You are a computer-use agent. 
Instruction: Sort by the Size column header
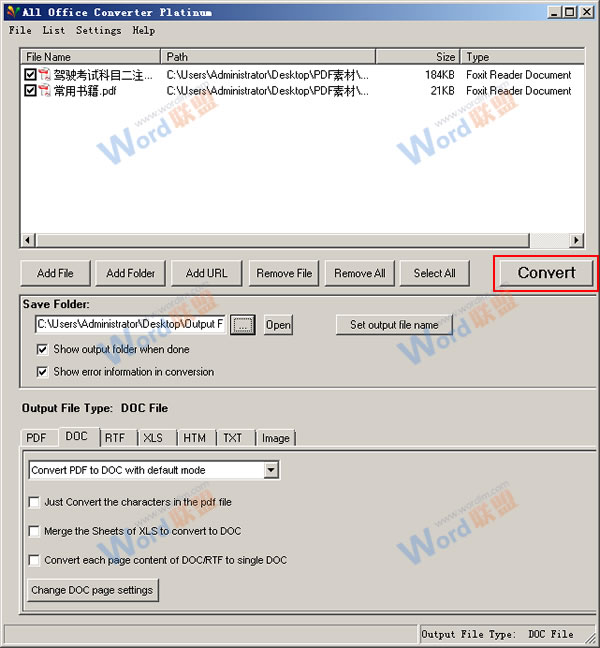(418, 57)
